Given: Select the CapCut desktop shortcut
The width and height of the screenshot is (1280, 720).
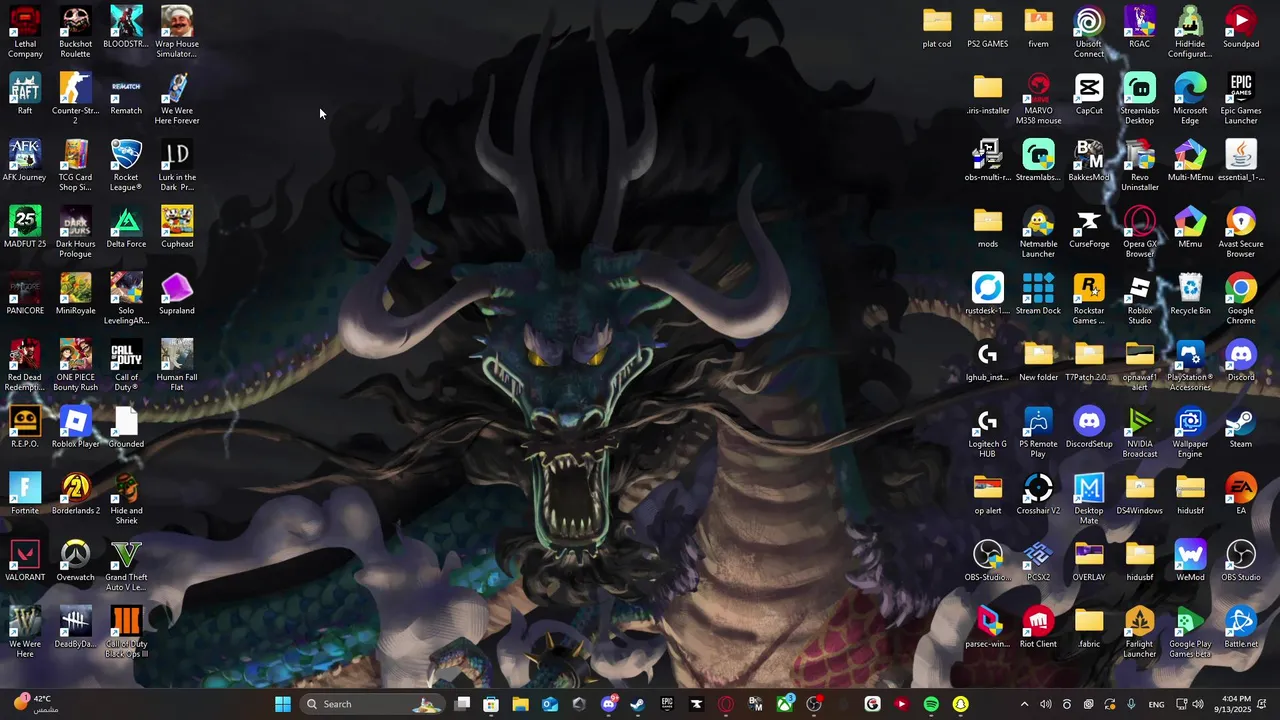Looking at the screenshot, I should (x=1089, y=94).
